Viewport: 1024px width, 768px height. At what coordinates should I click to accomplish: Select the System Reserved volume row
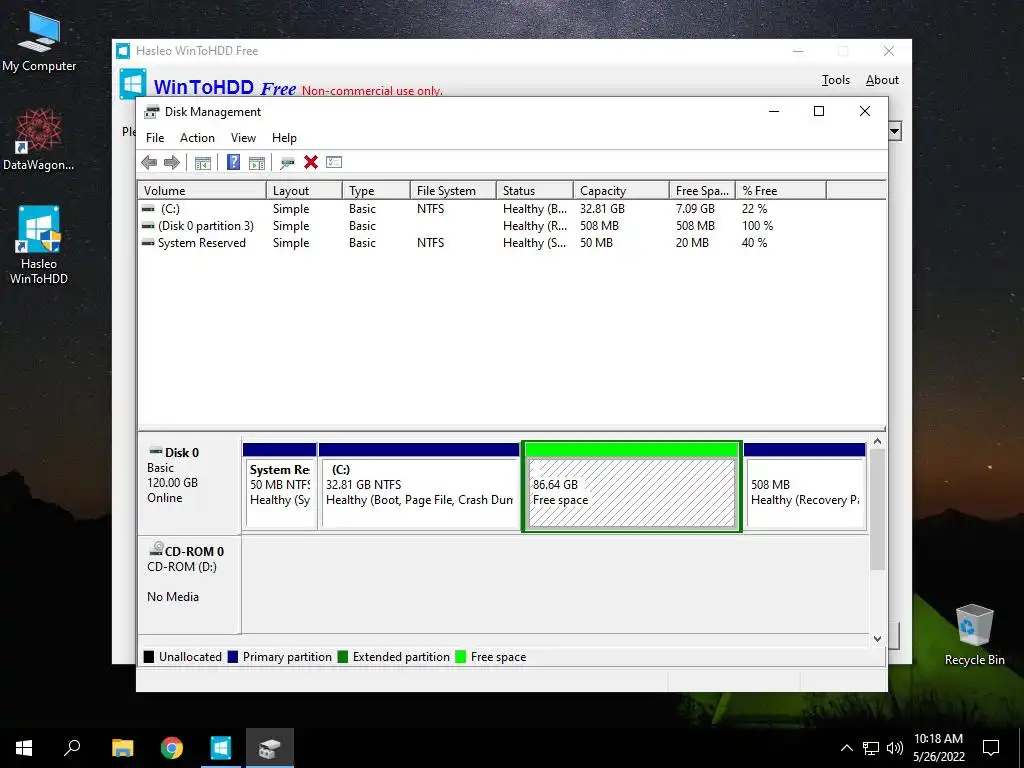[x=511, y=243]
